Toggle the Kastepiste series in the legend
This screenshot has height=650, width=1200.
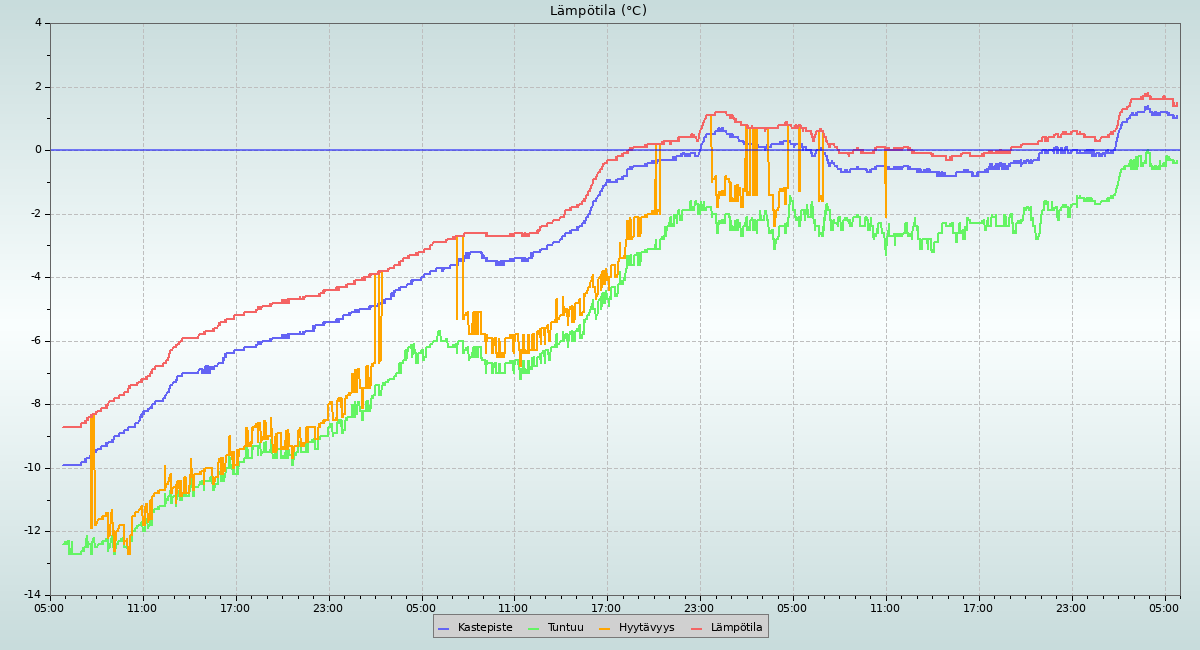point(484,627)
